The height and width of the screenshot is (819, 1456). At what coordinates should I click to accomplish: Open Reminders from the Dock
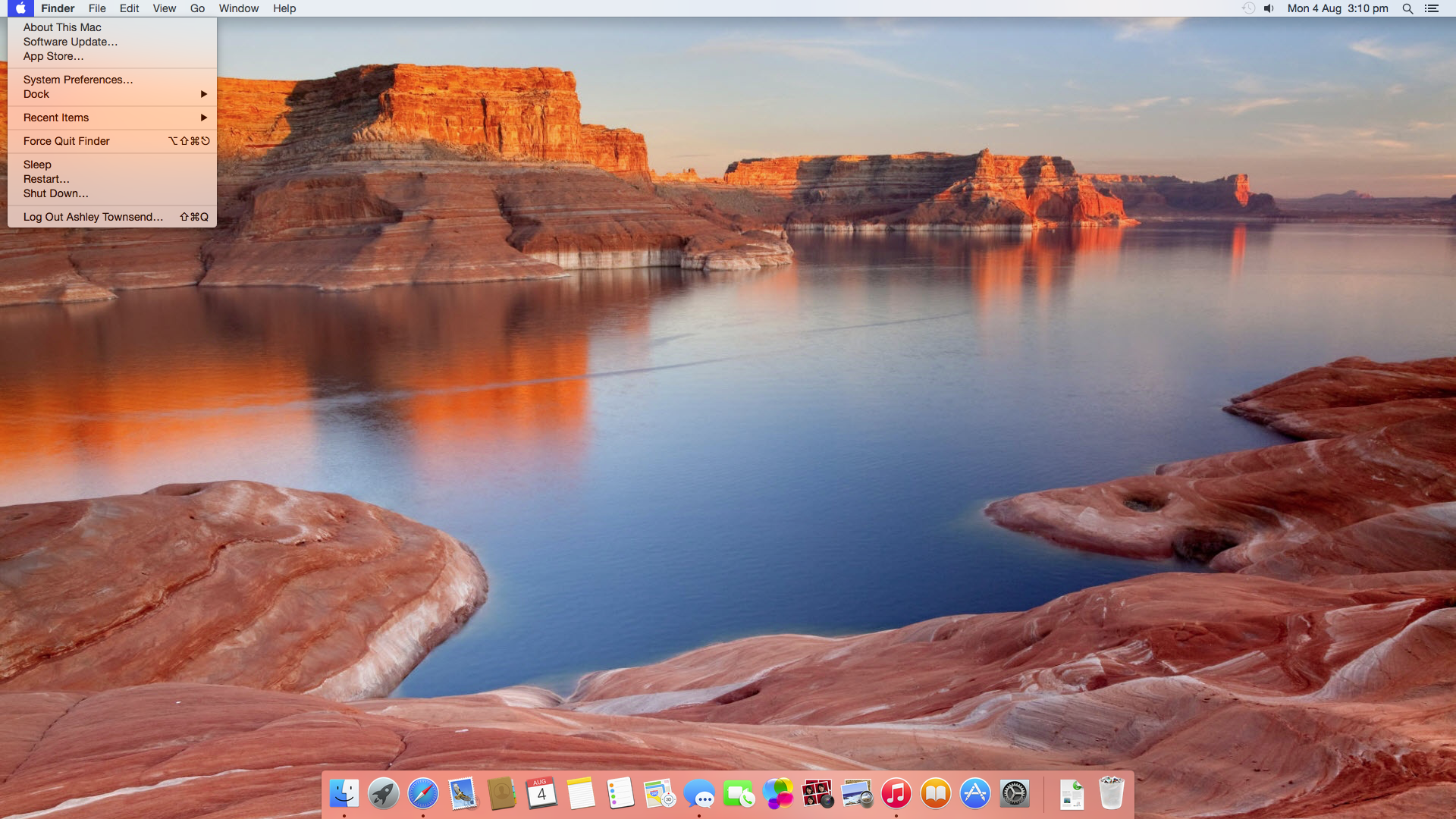[620, 794]
